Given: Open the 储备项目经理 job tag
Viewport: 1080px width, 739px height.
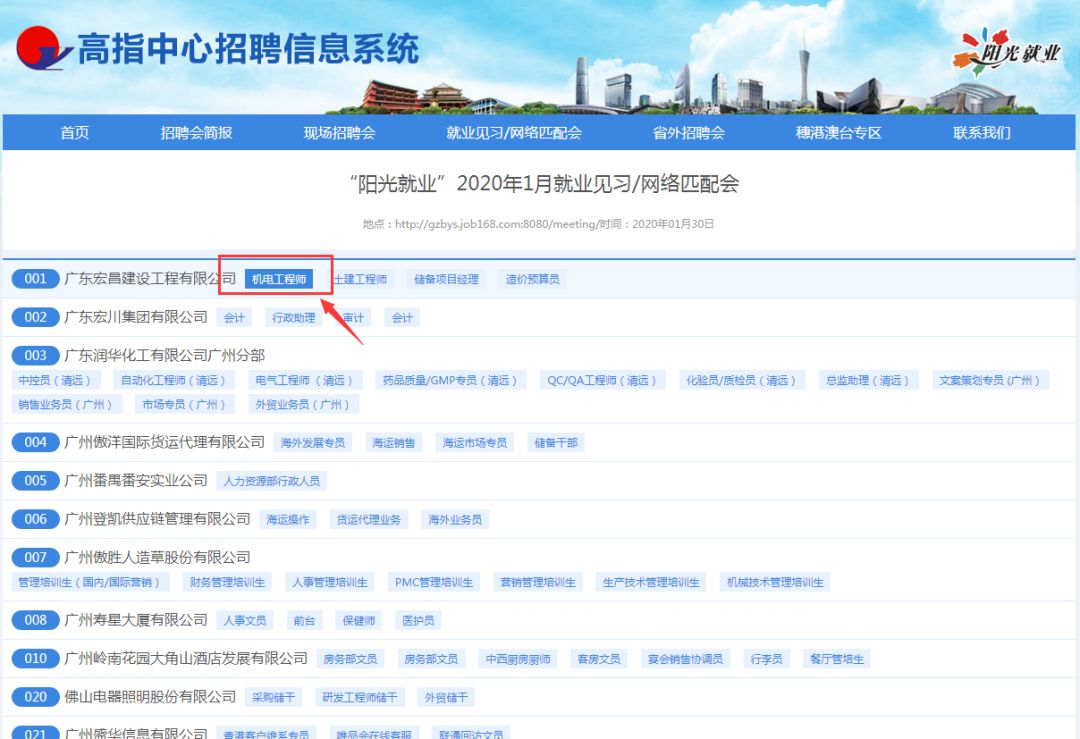Looking at the screenshot, I should coord(446,279).
